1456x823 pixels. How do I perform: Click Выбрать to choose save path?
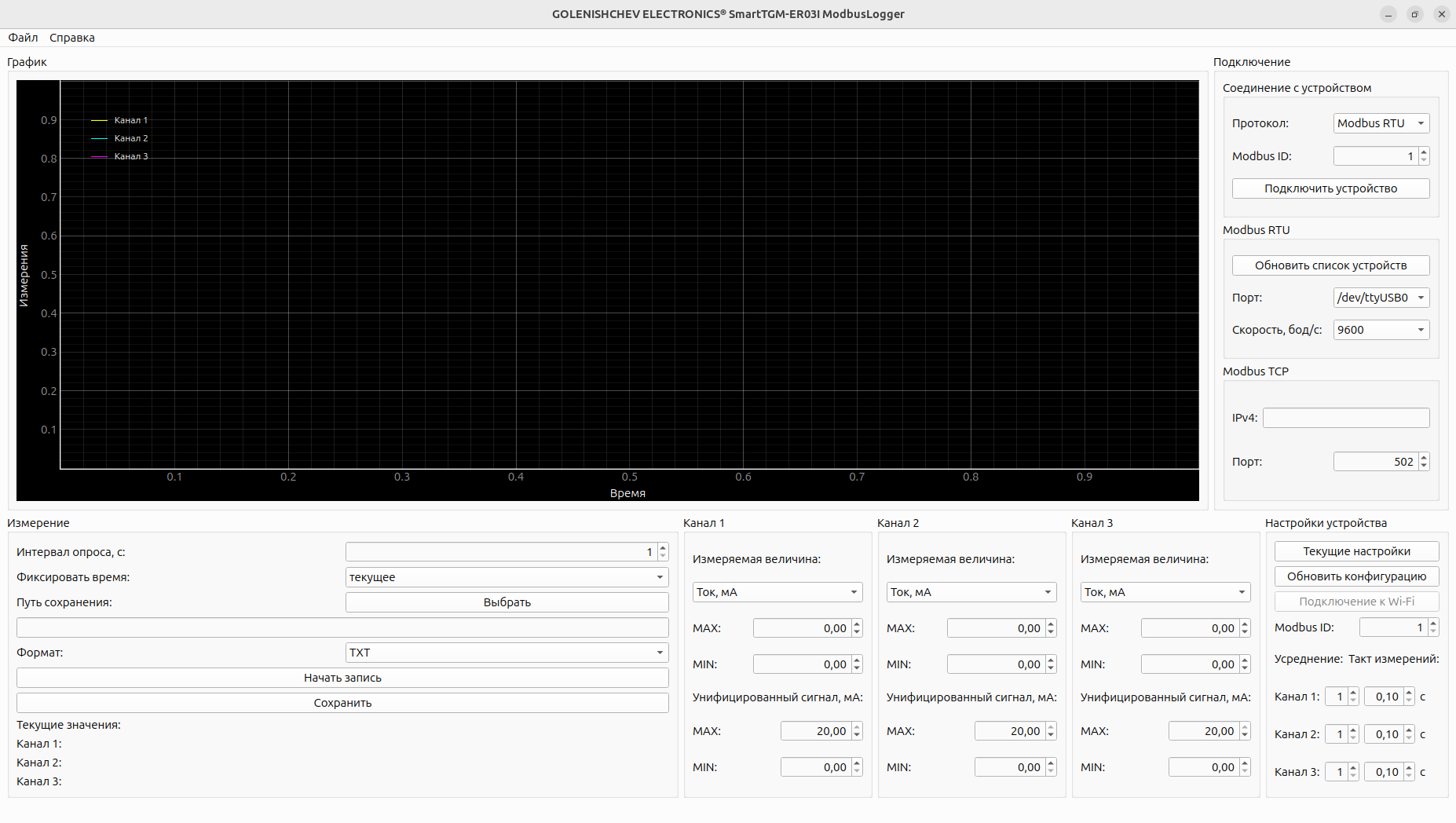coord(507,602)
